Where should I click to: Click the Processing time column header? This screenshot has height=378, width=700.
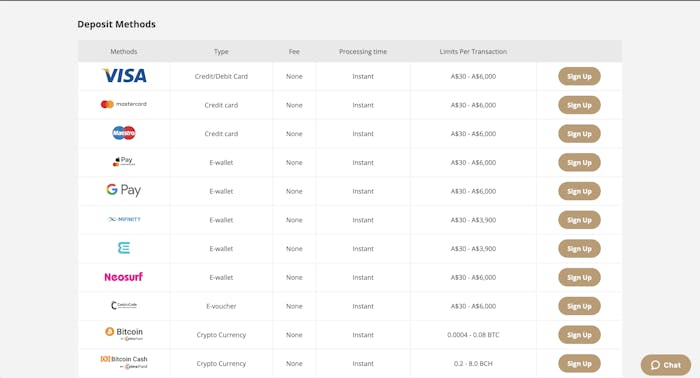(363, 51)
